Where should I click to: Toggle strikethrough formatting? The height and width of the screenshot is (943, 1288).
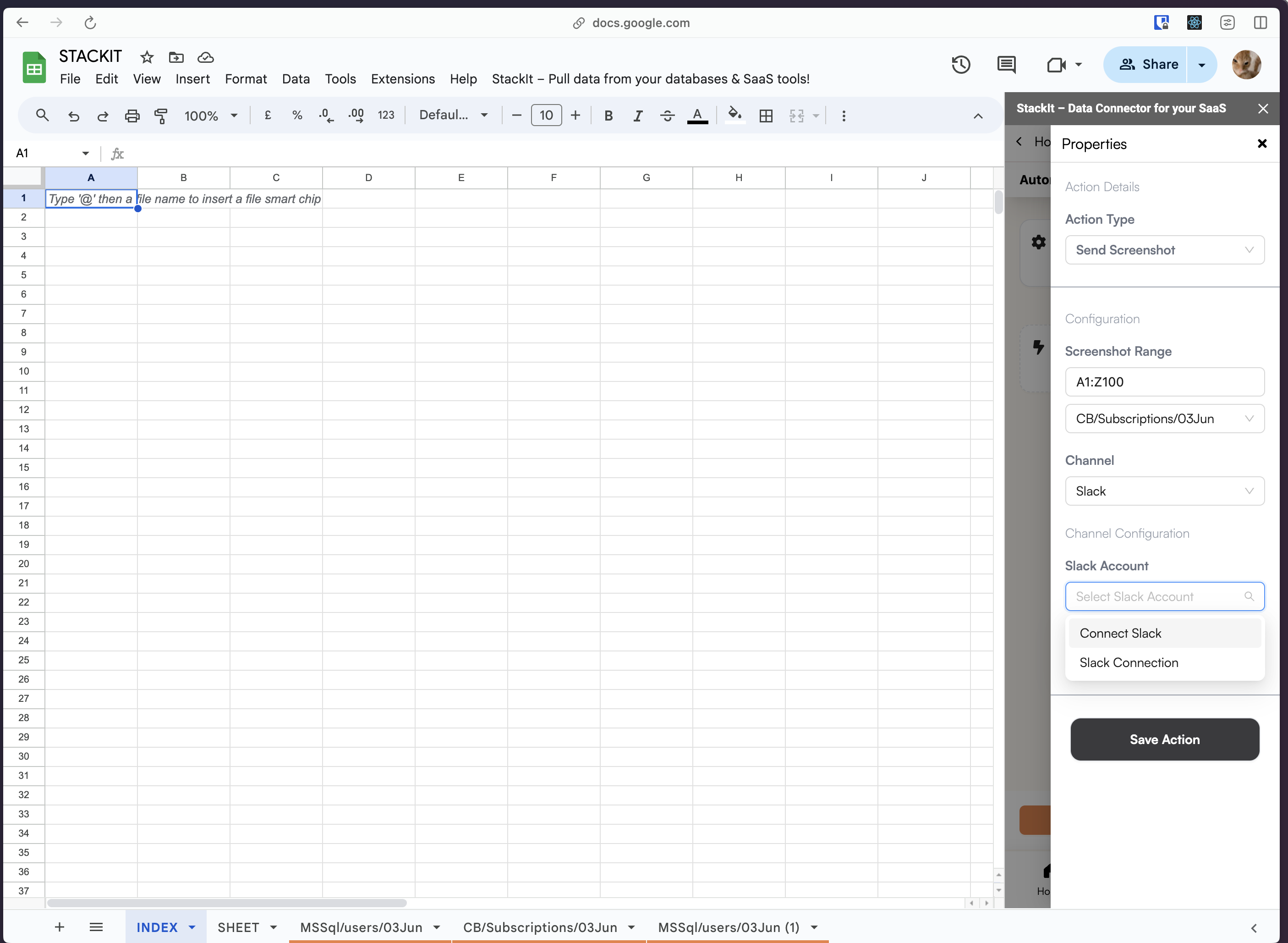tap(667, 116)
